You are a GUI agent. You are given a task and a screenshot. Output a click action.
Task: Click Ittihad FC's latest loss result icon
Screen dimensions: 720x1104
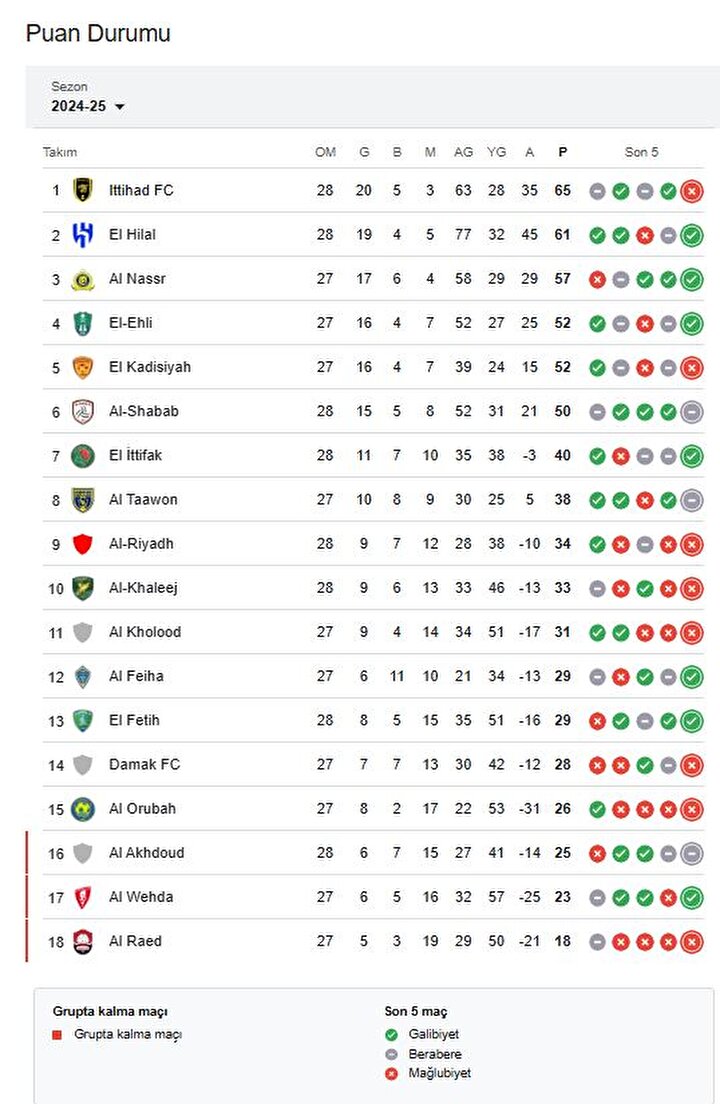692,191
